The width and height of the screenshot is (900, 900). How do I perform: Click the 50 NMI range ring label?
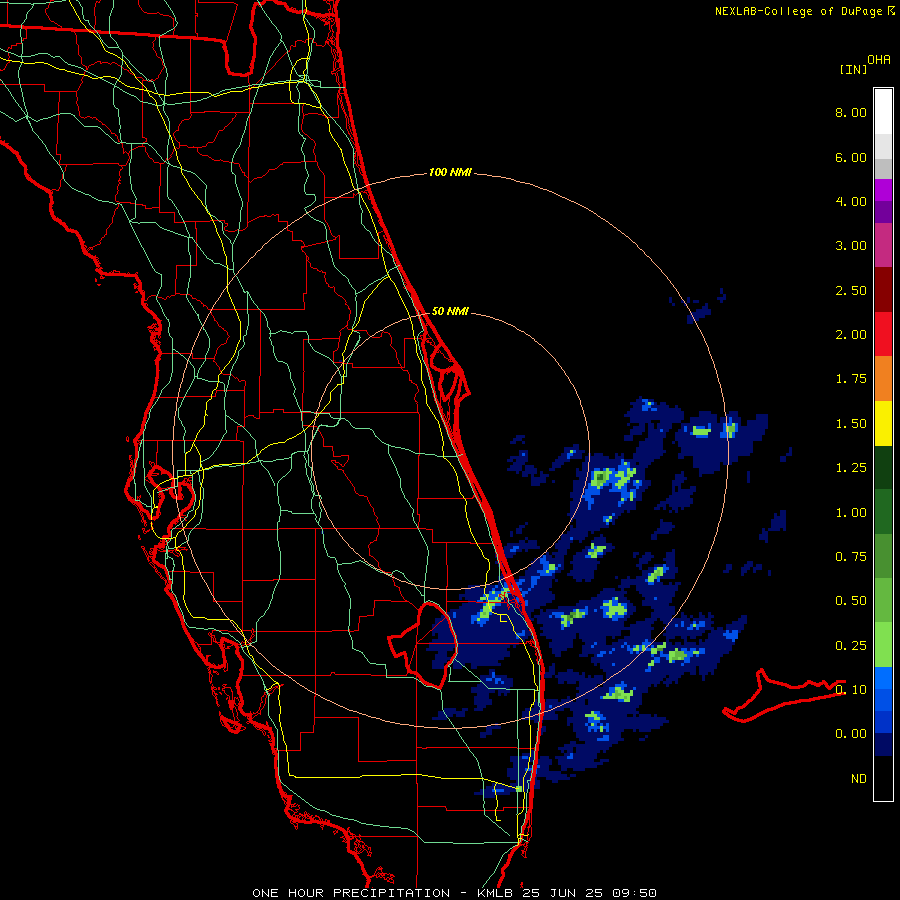[x=450, y=311]
